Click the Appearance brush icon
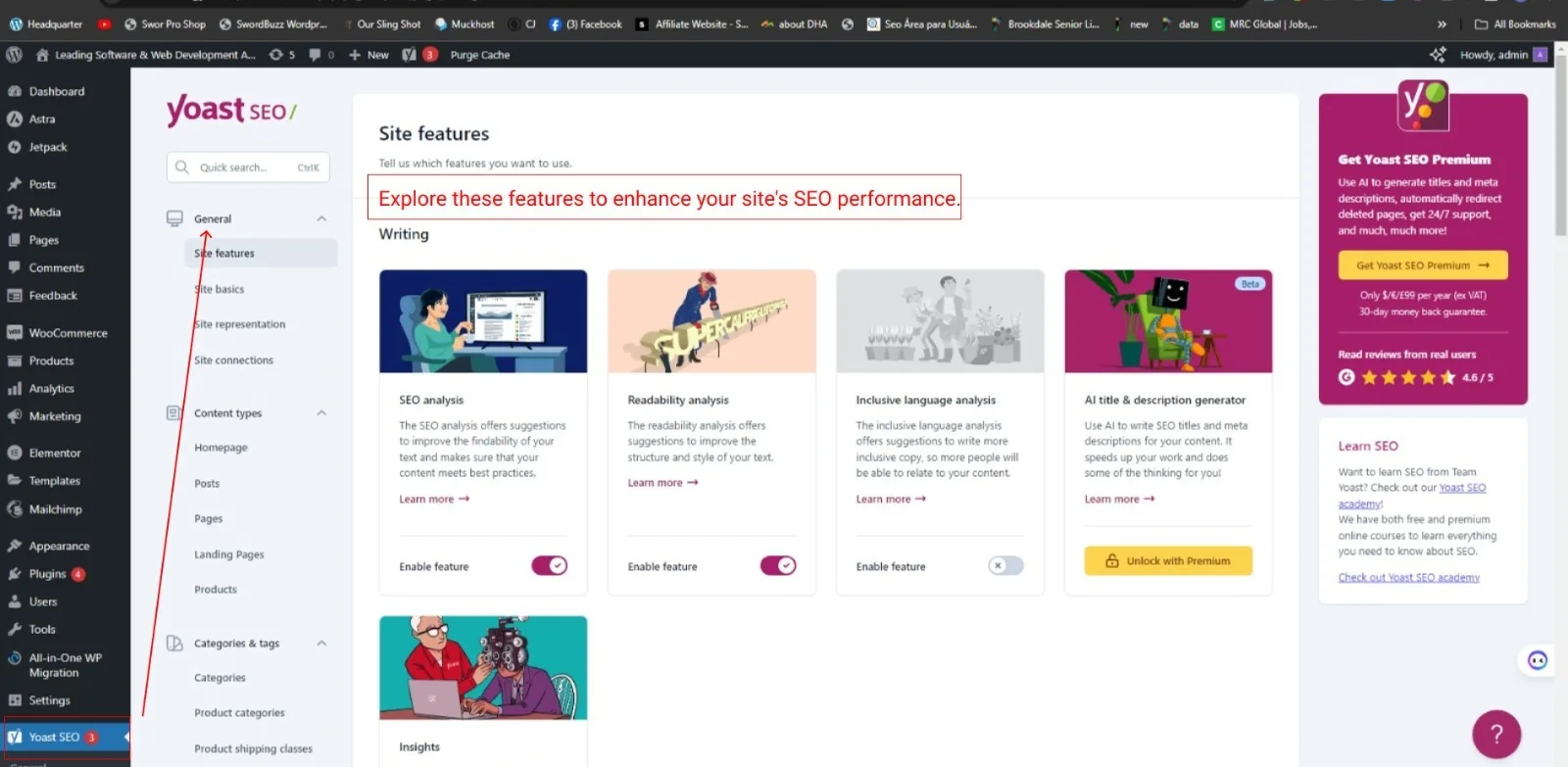1568x767 pixels. 15,546
